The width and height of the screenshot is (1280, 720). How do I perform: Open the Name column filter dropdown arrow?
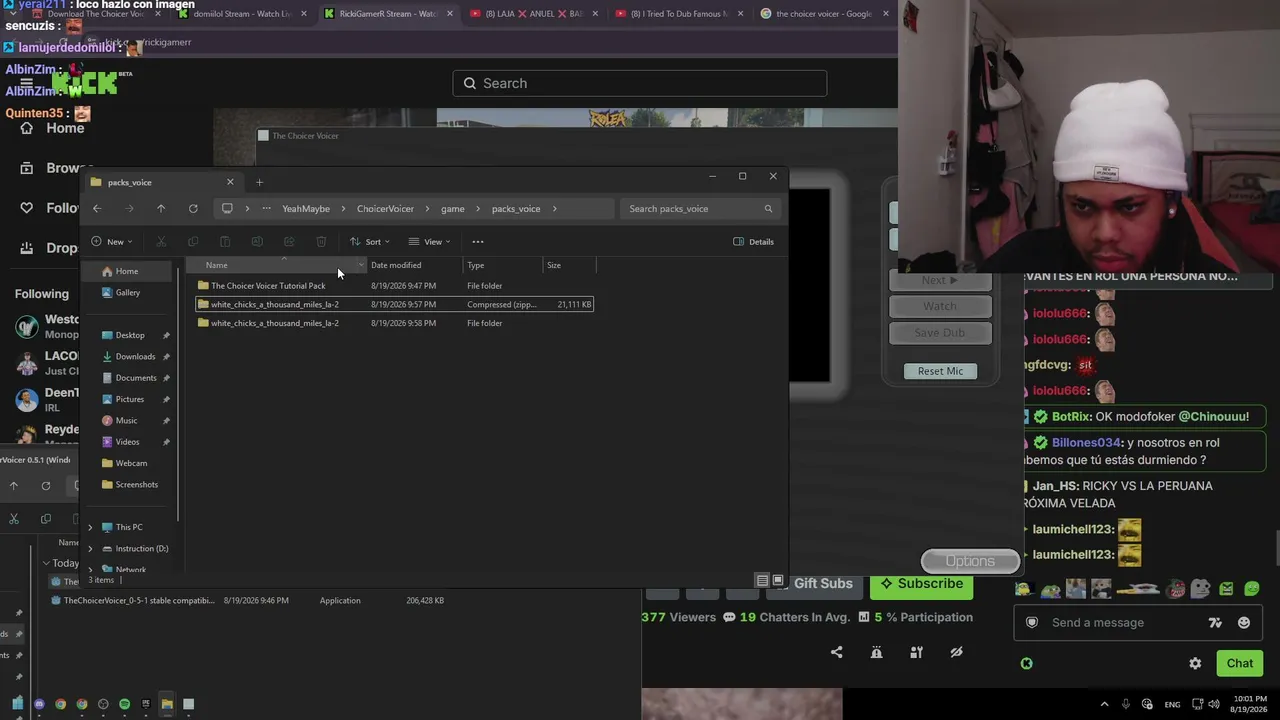pyautogui.click(x=360, y=265)
